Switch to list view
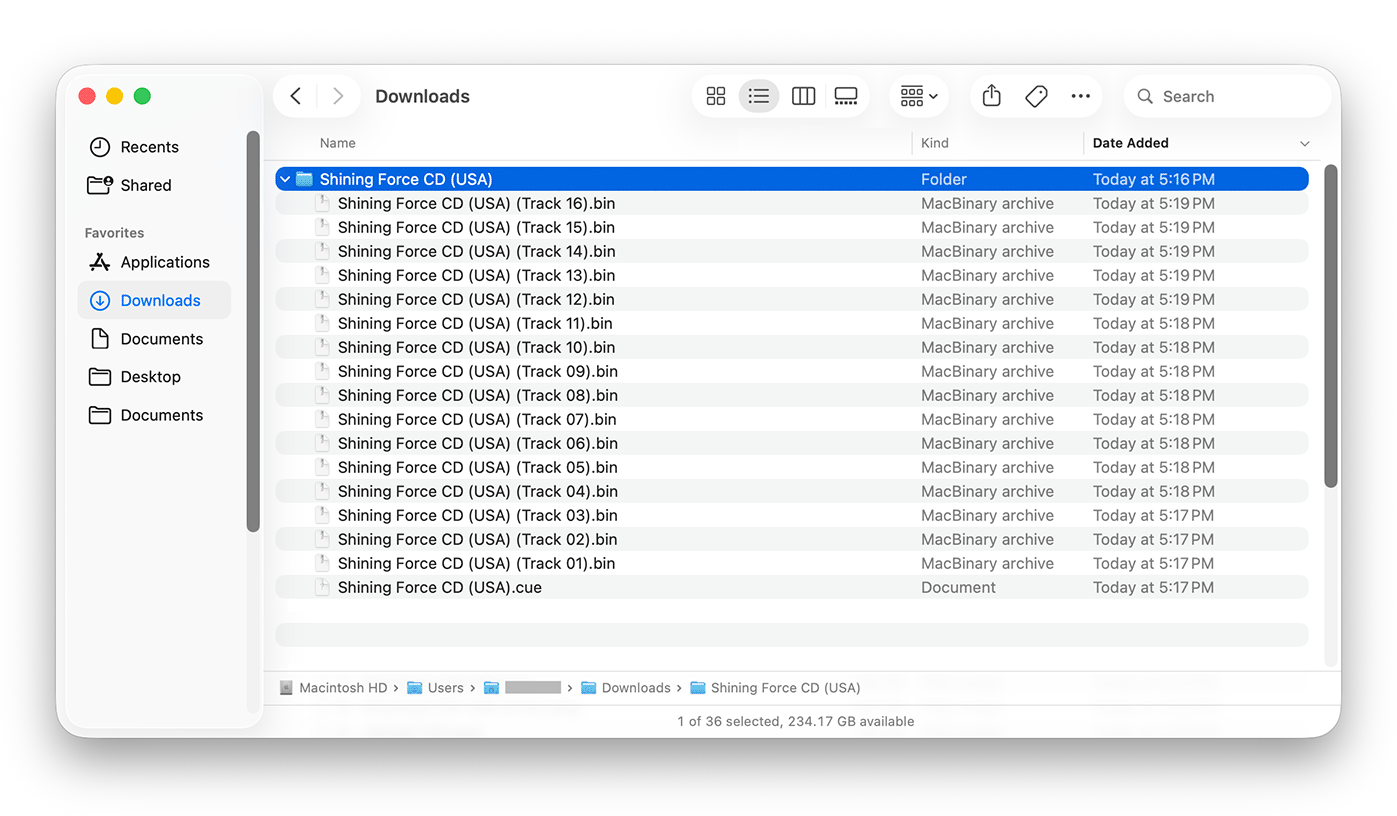This screenshot has width=1397, height=816. click(759, 96)
